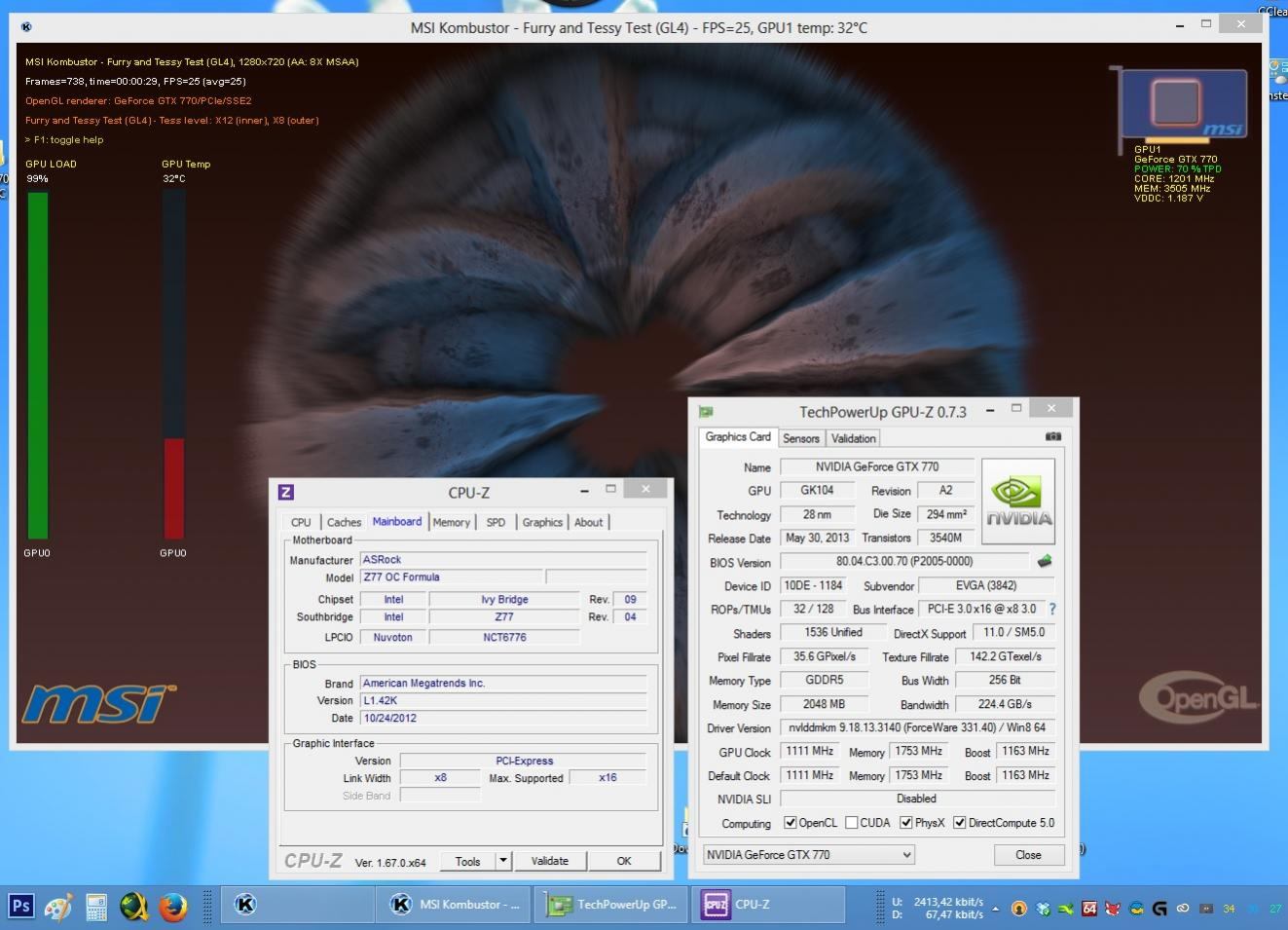Image resolution: width=1288 pixels, height=930 pixels.
Task: Switch to MSI Kombustor taskbar button
Action: (x=454, y=905)
